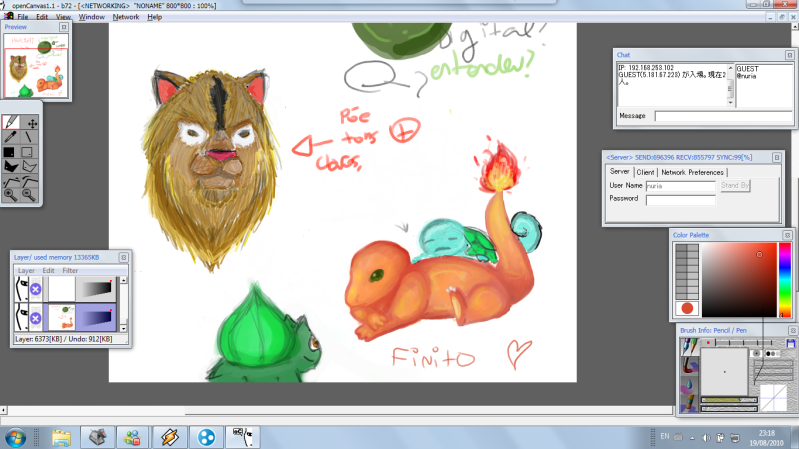
Task: Click the chat Message input field
Action: click(724, 116)
